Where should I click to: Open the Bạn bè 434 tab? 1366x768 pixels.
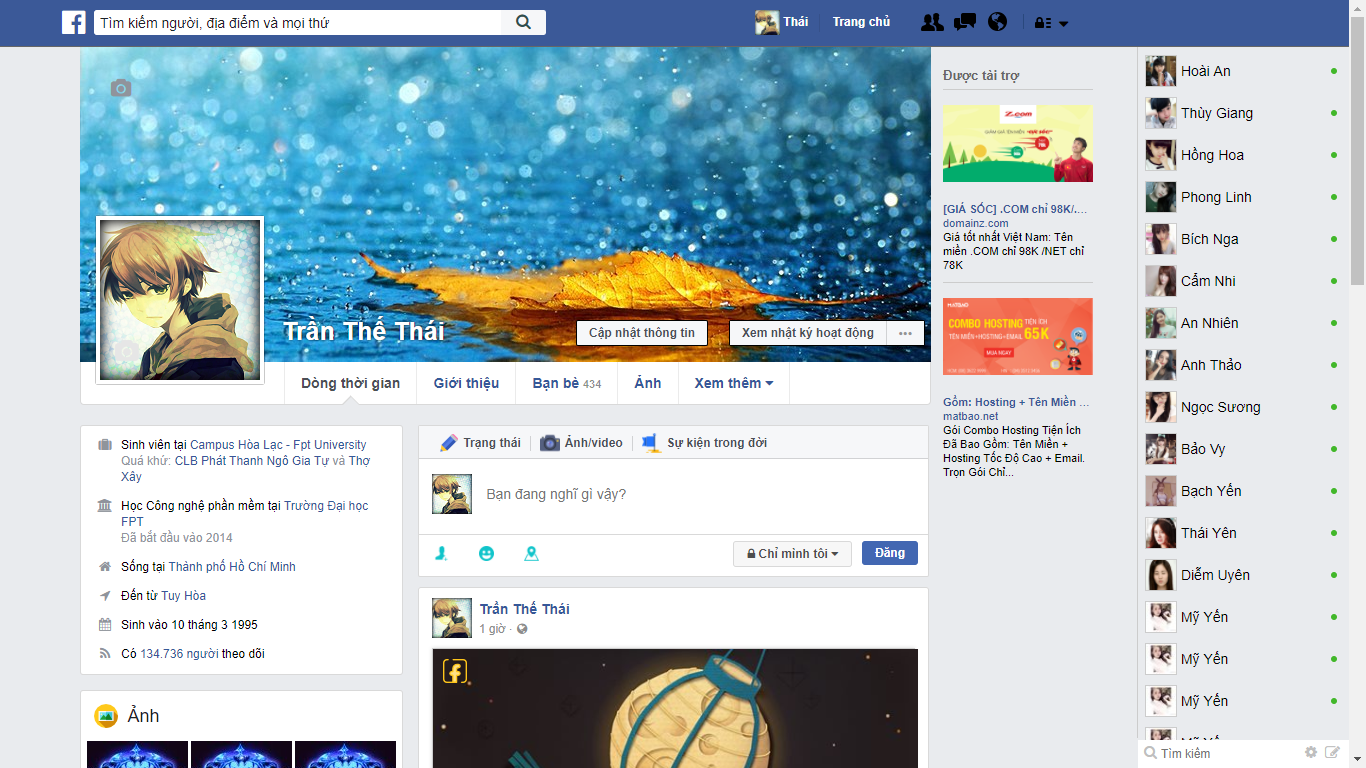pos(567,383)
